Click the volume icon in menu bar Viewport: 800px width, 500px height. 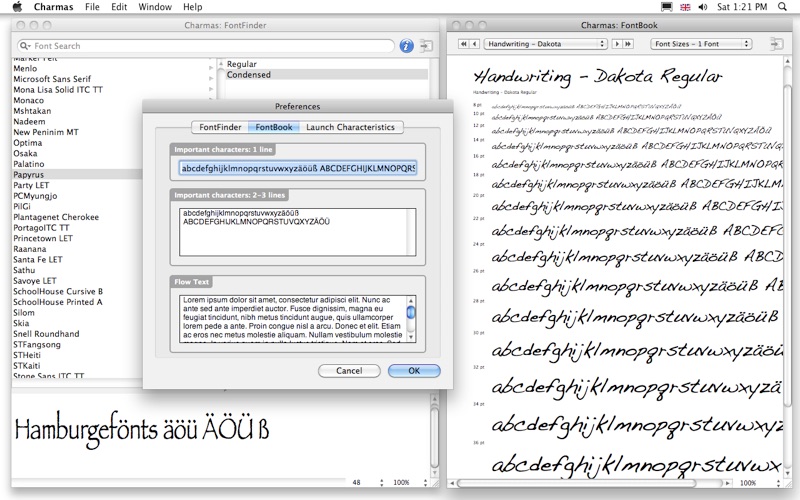(703, 7)
